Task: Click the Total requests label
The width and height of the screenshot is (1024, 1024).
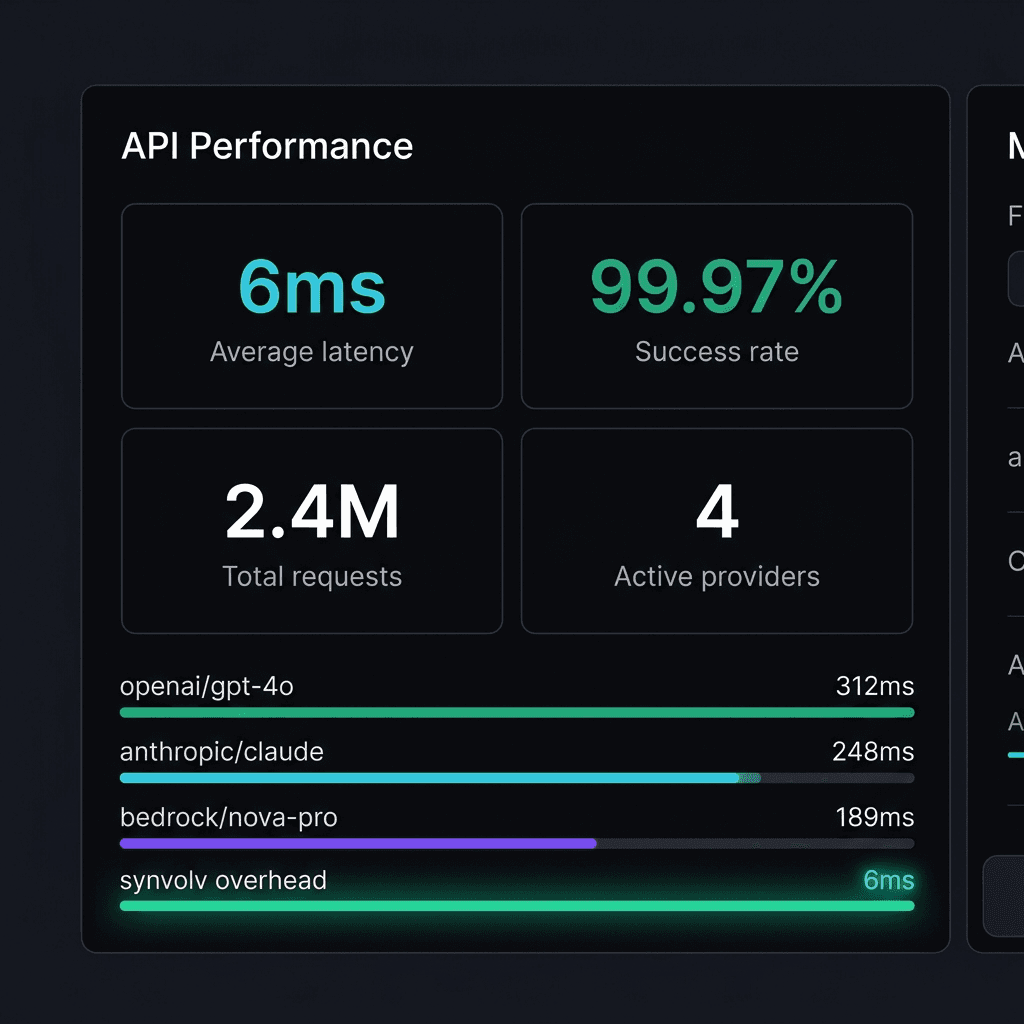Action: coord(312,577)
